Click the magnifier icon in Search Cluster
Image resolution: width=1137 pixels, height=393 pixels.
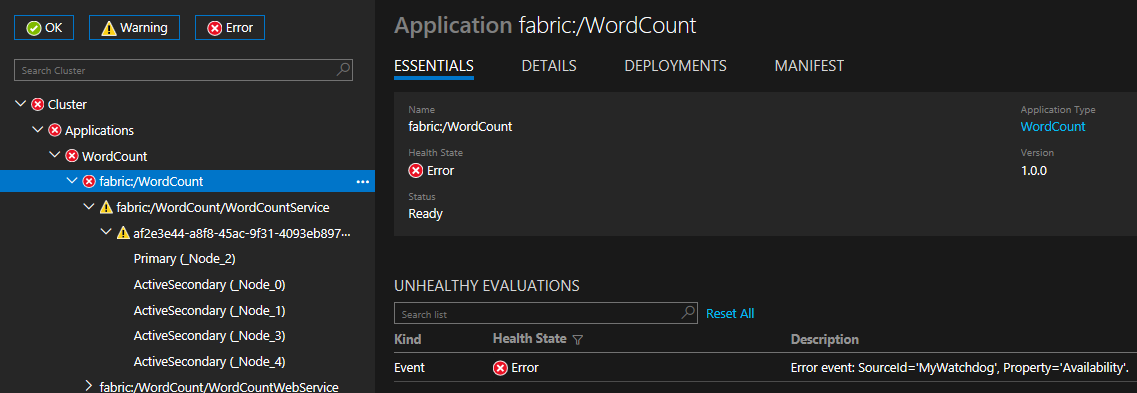(344, 70)
